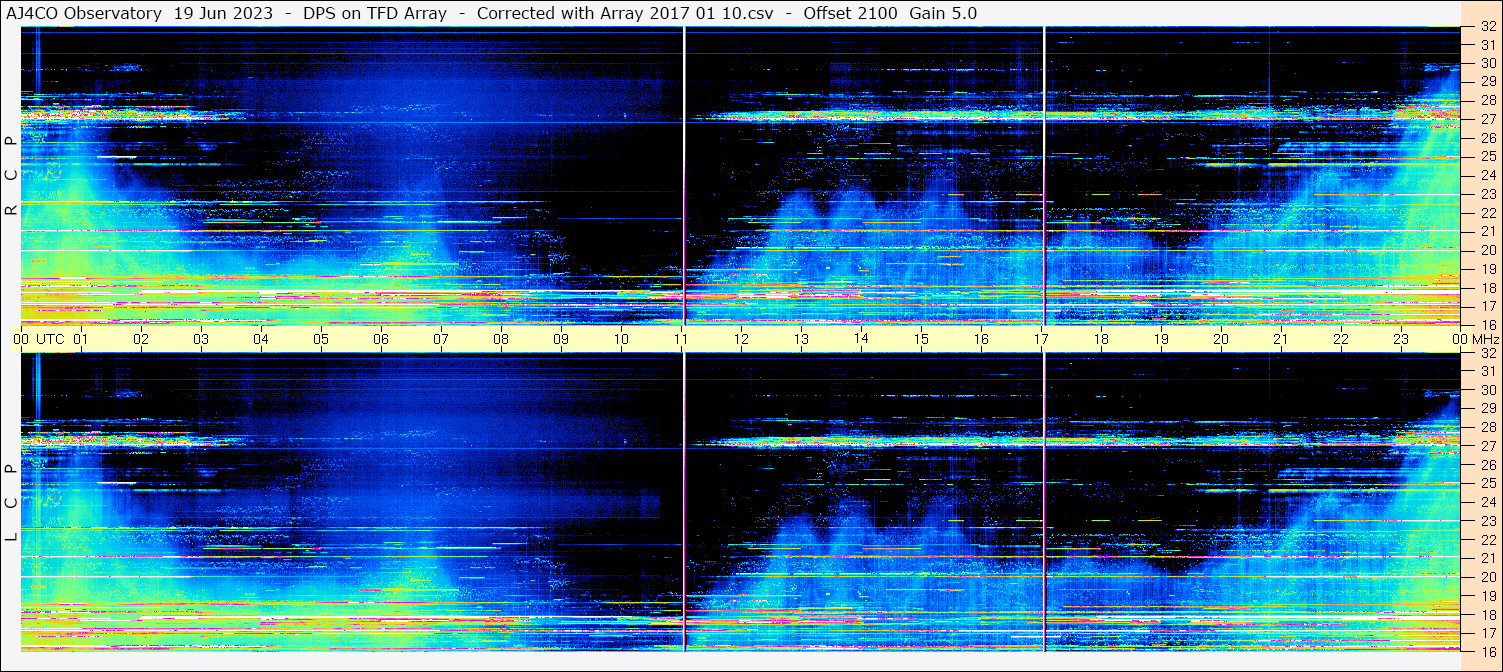Click the 17 UTC white marker in LCP panel
The height and width of the screenshot is (672, 1503).
(x=1044, y=503)
